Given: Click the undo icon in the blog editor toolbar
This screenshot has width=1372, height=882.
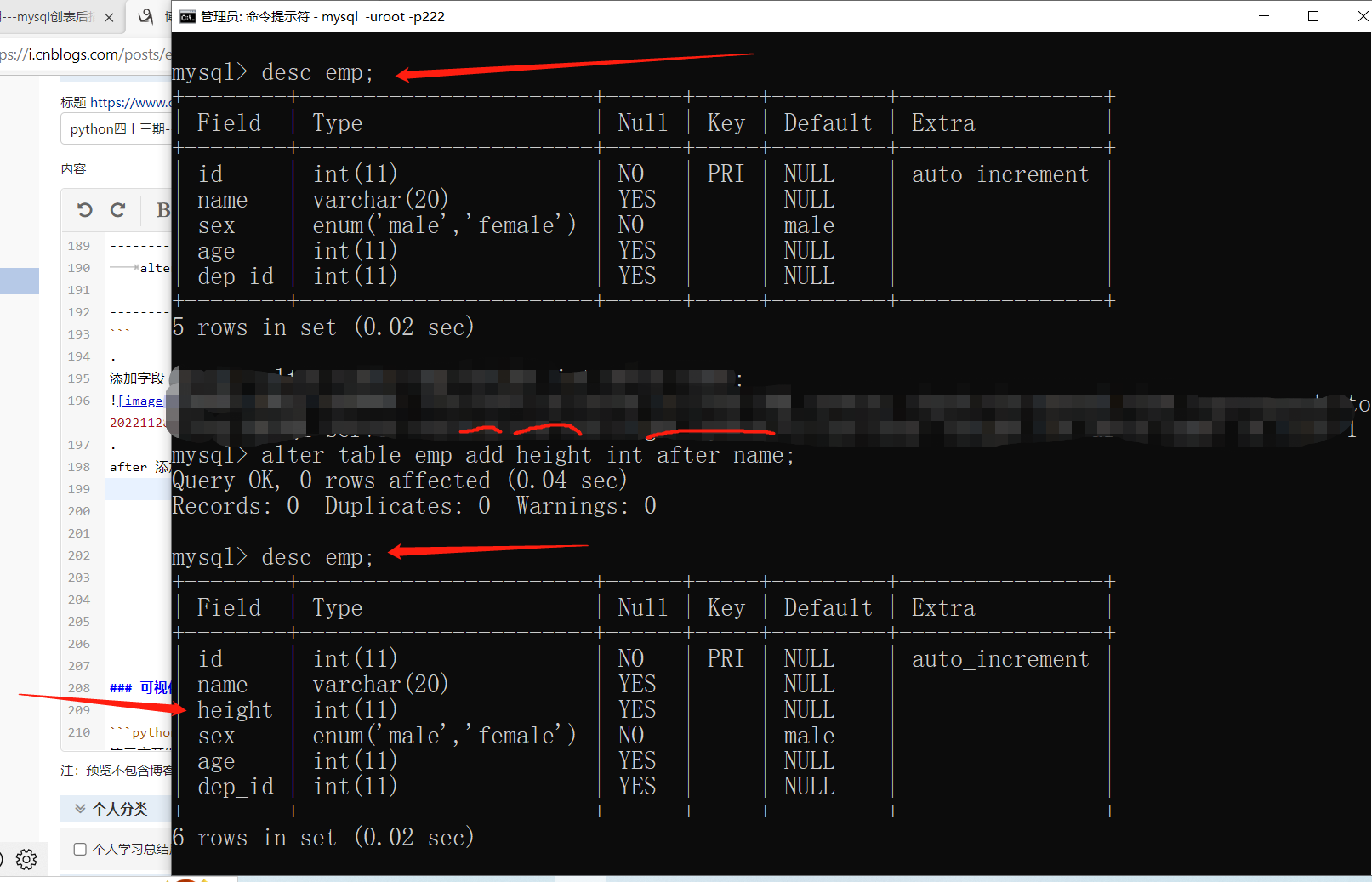Looking at the screenshot, I should 84,210.
